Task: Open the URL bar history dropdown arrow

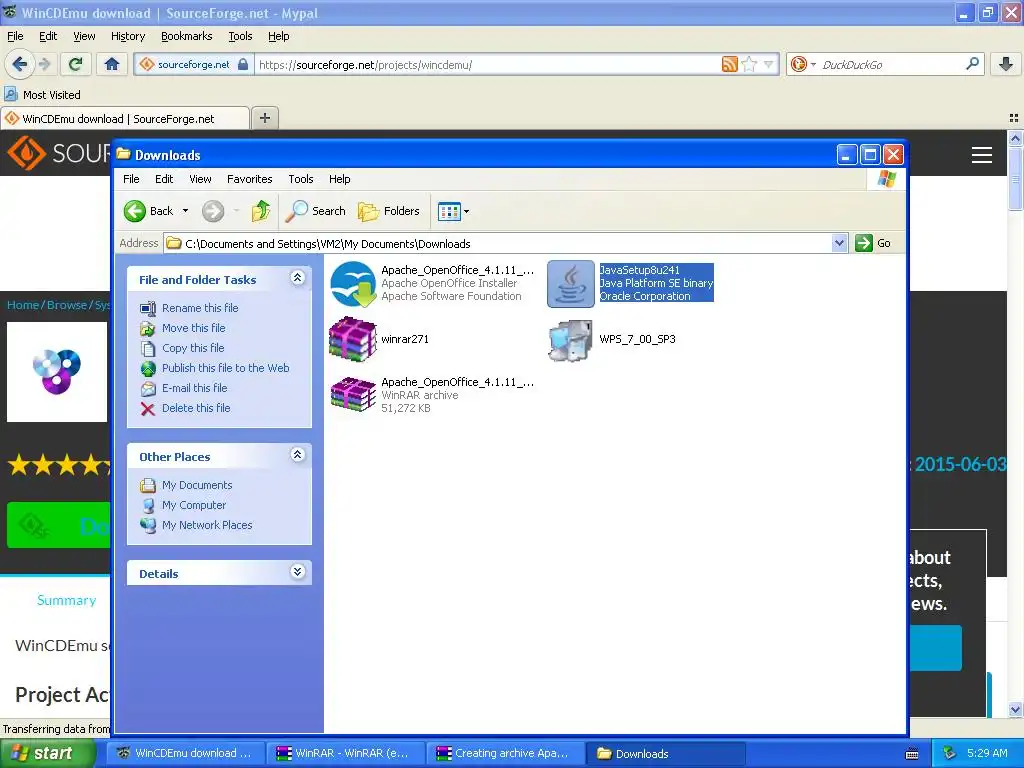Action: click(769, 64)
